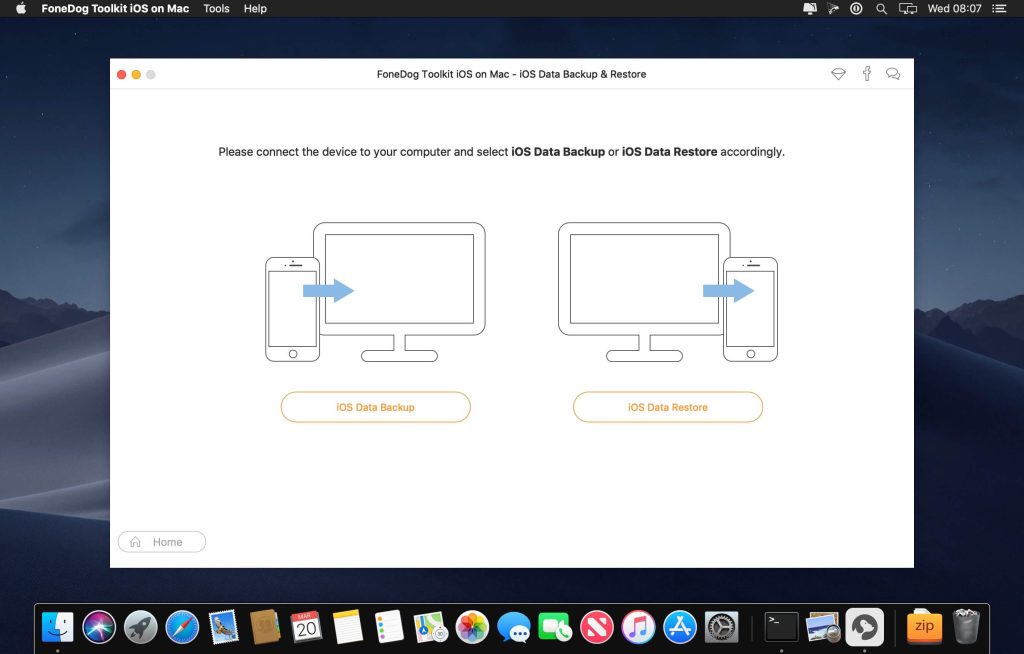The image size is (1024, 654).
Task: Click the clock showing Wed 08:07
Action: [957, 8]
